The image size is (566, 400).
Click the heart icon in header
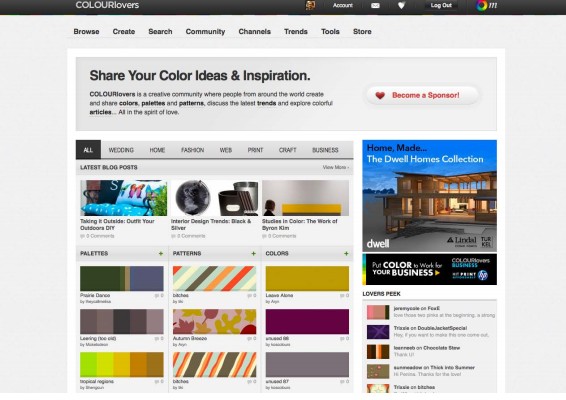tap(401, 5)
